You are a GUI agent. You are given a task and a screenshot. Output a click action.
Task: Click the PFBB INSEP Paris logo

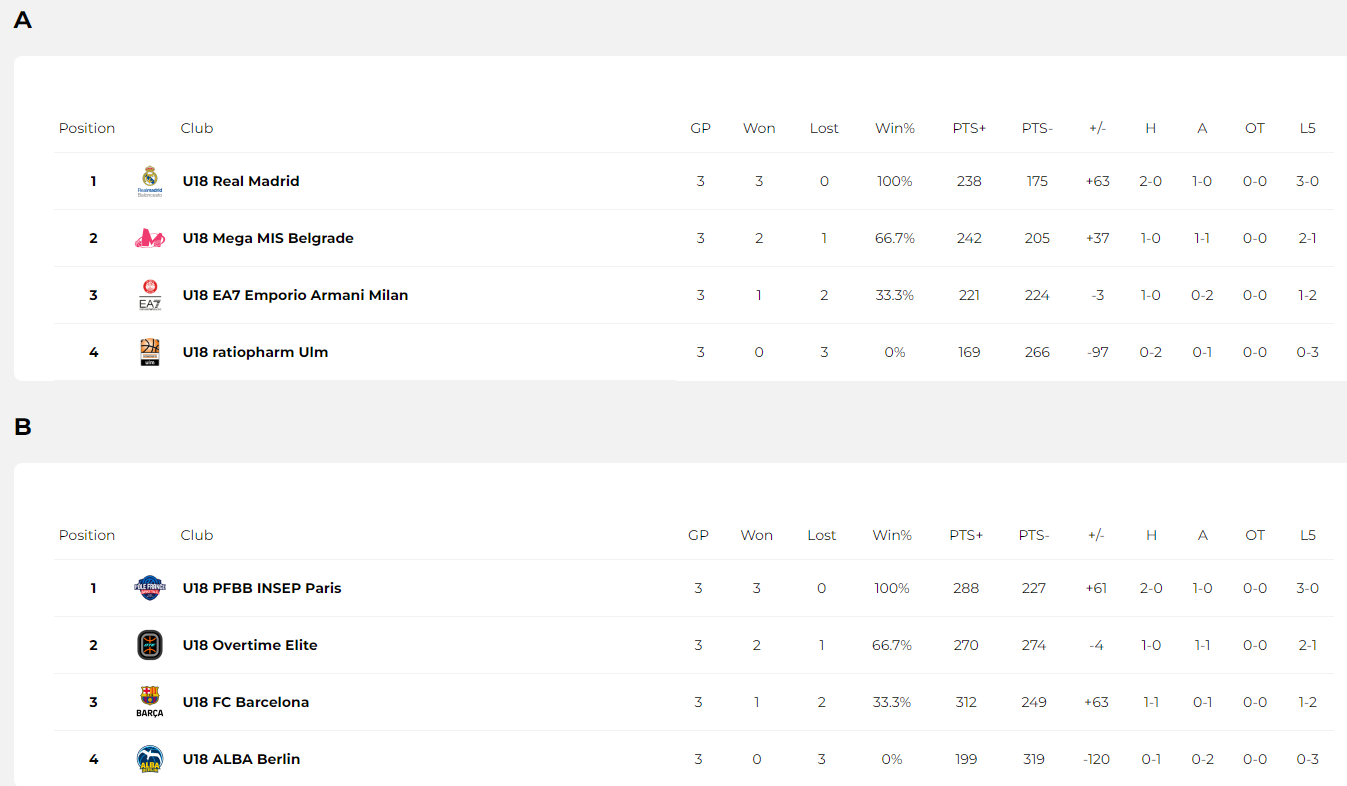[149, 588]
